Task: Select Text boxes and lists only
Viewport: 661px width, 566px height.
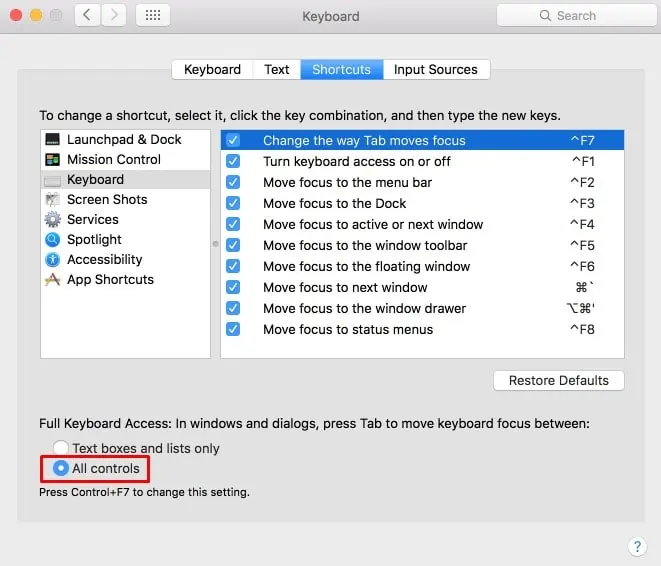Action: point(62,449)
